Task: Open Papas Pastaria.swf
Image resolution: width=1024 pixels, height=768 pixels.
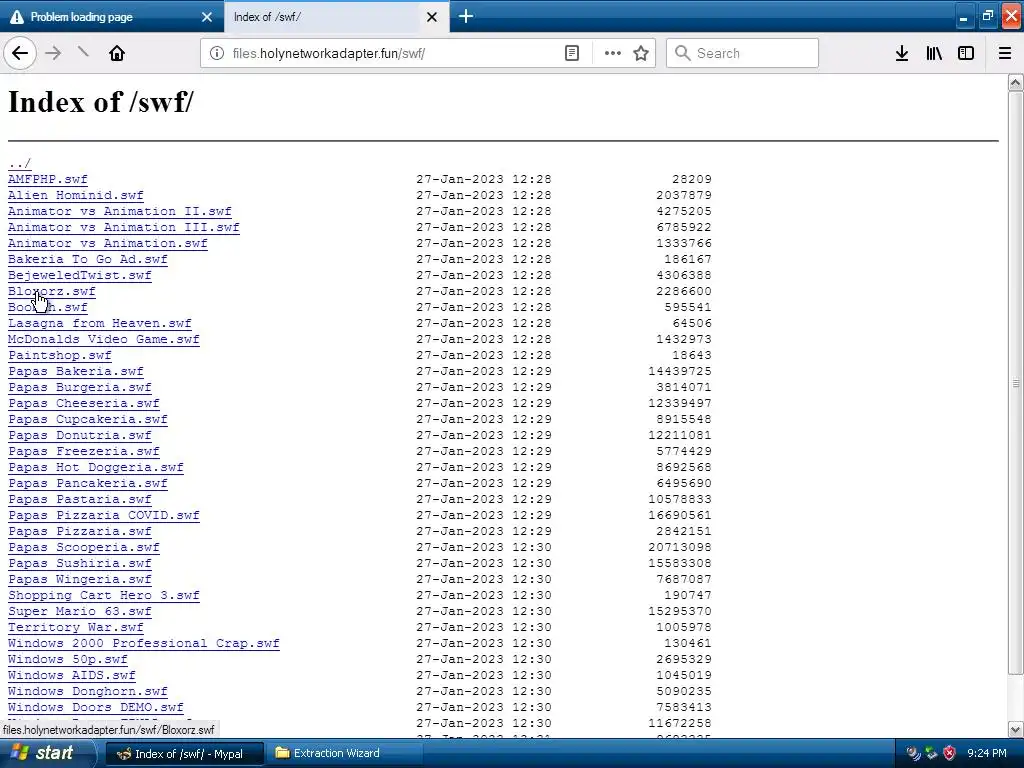Action: point(80,499)
